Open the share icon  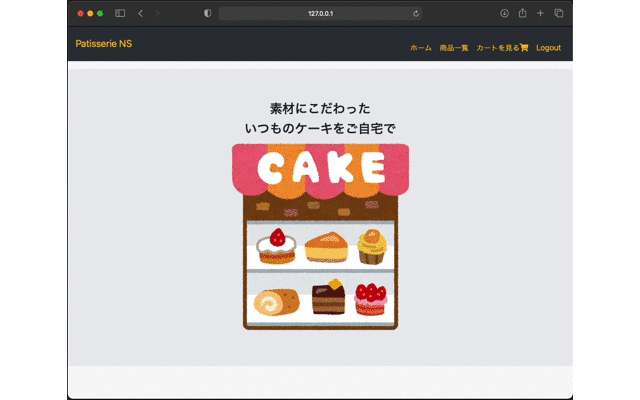pos(522,13)
